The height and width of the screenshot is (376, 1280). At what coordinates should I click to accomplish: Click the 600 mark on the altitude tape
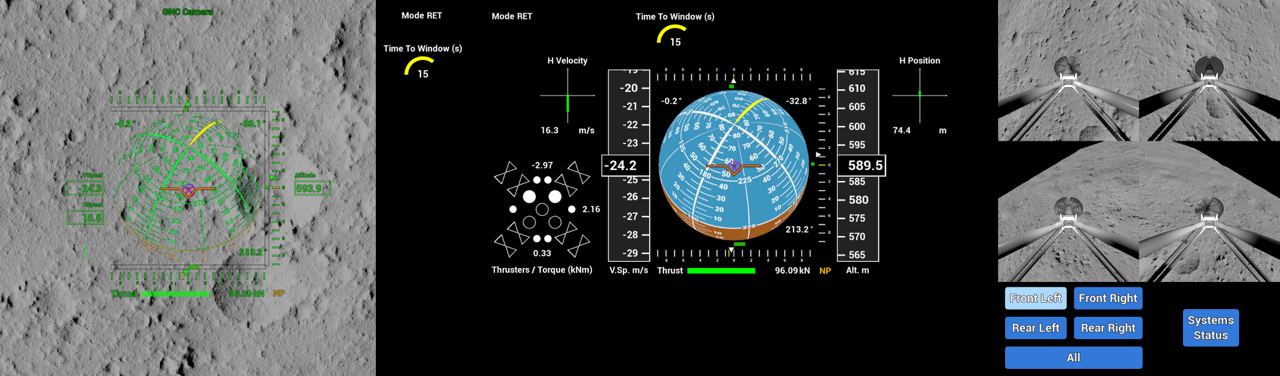(857, 126)
